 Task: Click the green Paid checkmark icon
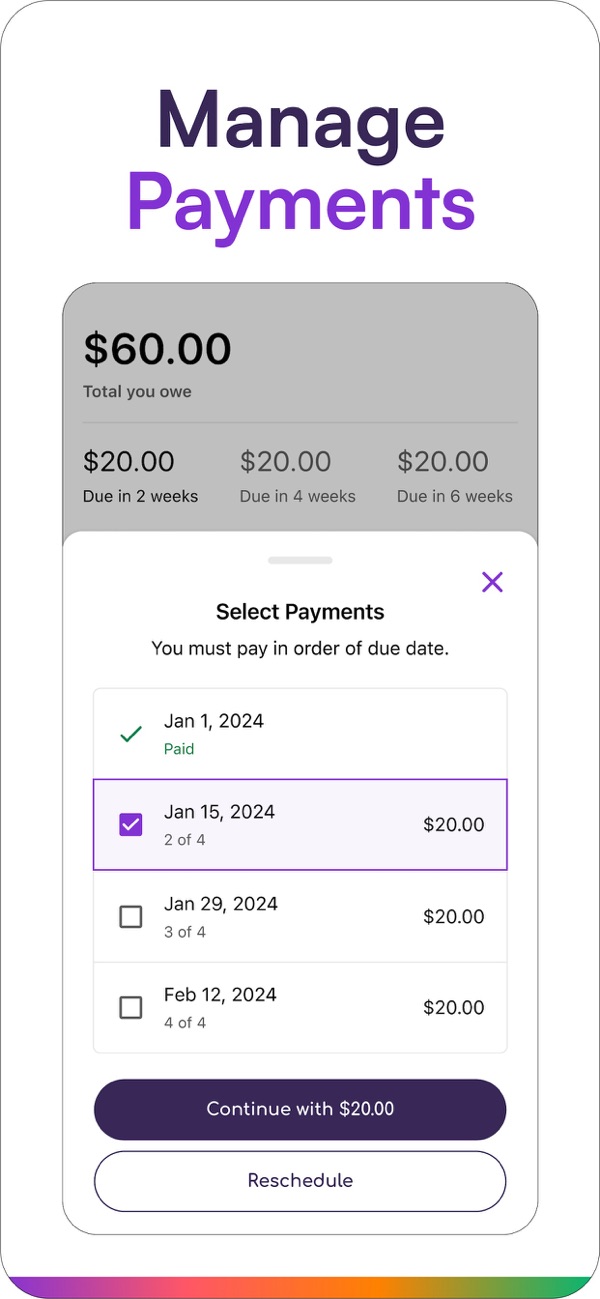(x=131, y=734)
